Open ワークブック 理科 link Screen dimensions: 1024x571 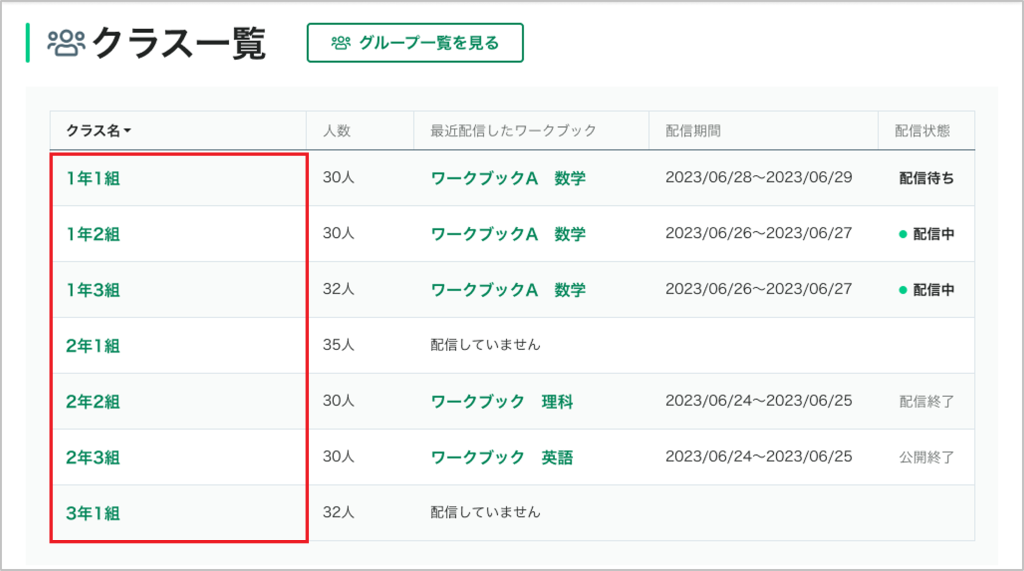pos(502,402)
